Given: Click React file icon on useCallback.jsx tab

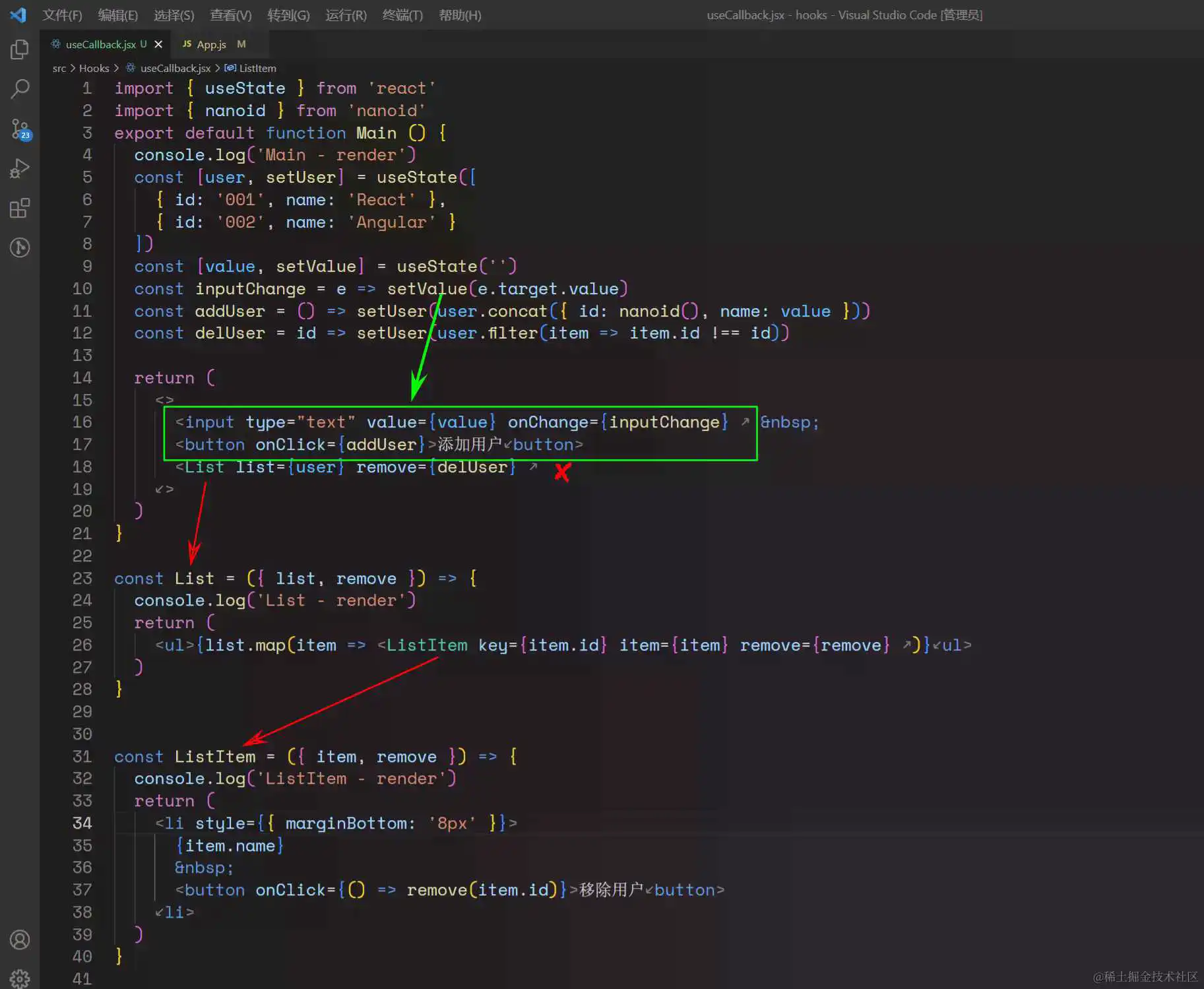Looking at the screenshot, I should 56,44.
